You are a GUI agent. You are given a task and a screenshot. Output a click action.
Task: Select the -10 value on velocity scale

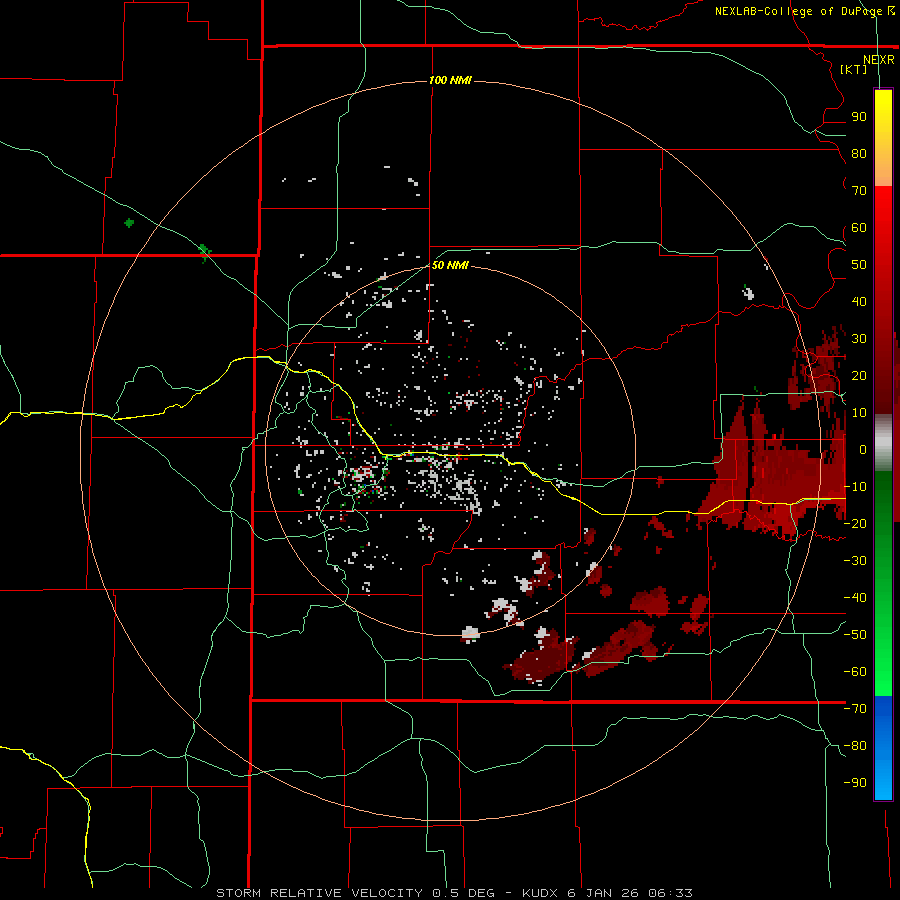pyautogui.click(x=855, y=487)
